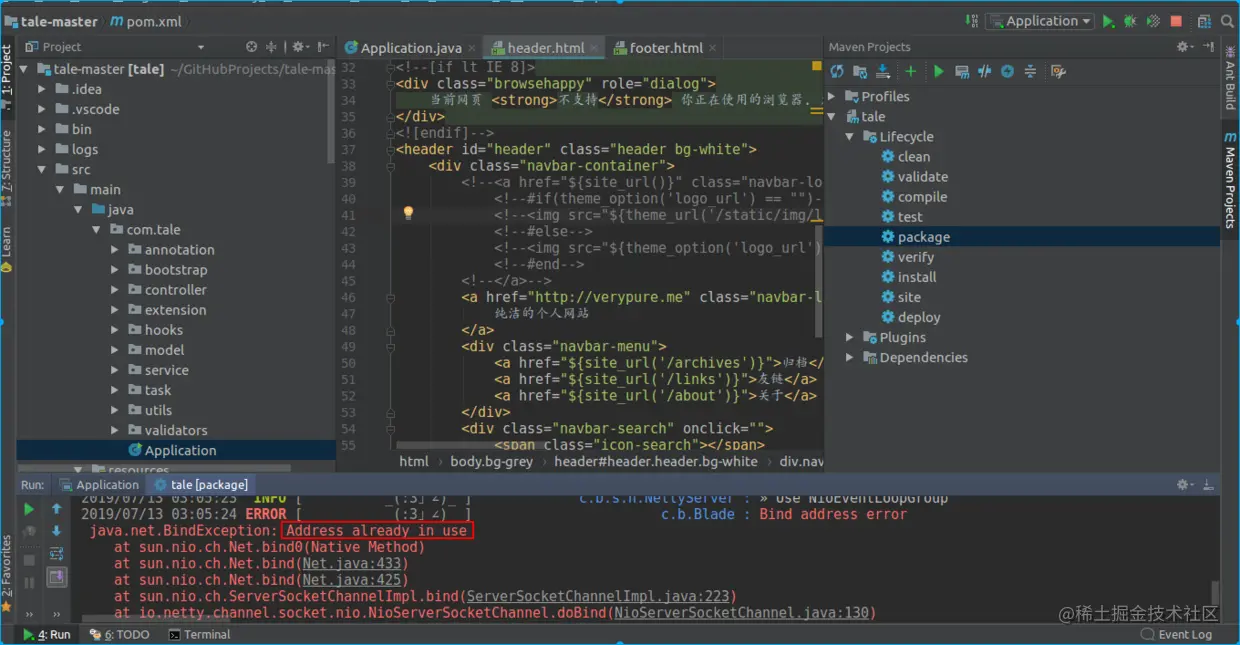The image size is (1240, 645).
Task: Rerun the process in the Run panel
Action: [29, 509]
